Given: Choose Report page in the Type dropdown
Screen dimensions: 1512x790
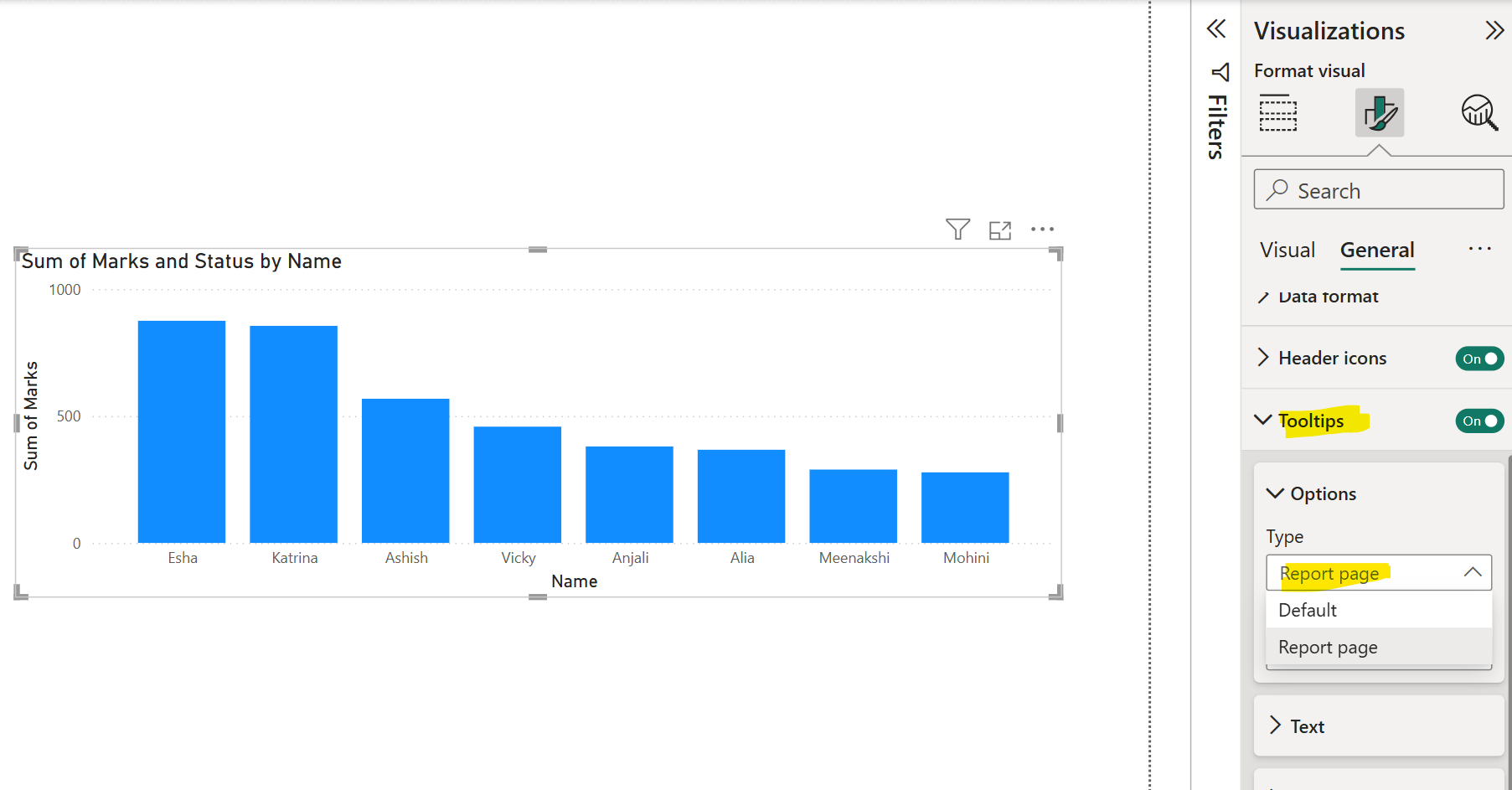Looking at the screenshot, I should pos(1327,647).
